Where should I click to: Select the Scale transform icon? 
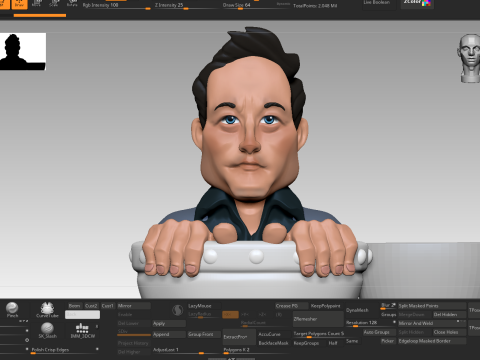54,4
